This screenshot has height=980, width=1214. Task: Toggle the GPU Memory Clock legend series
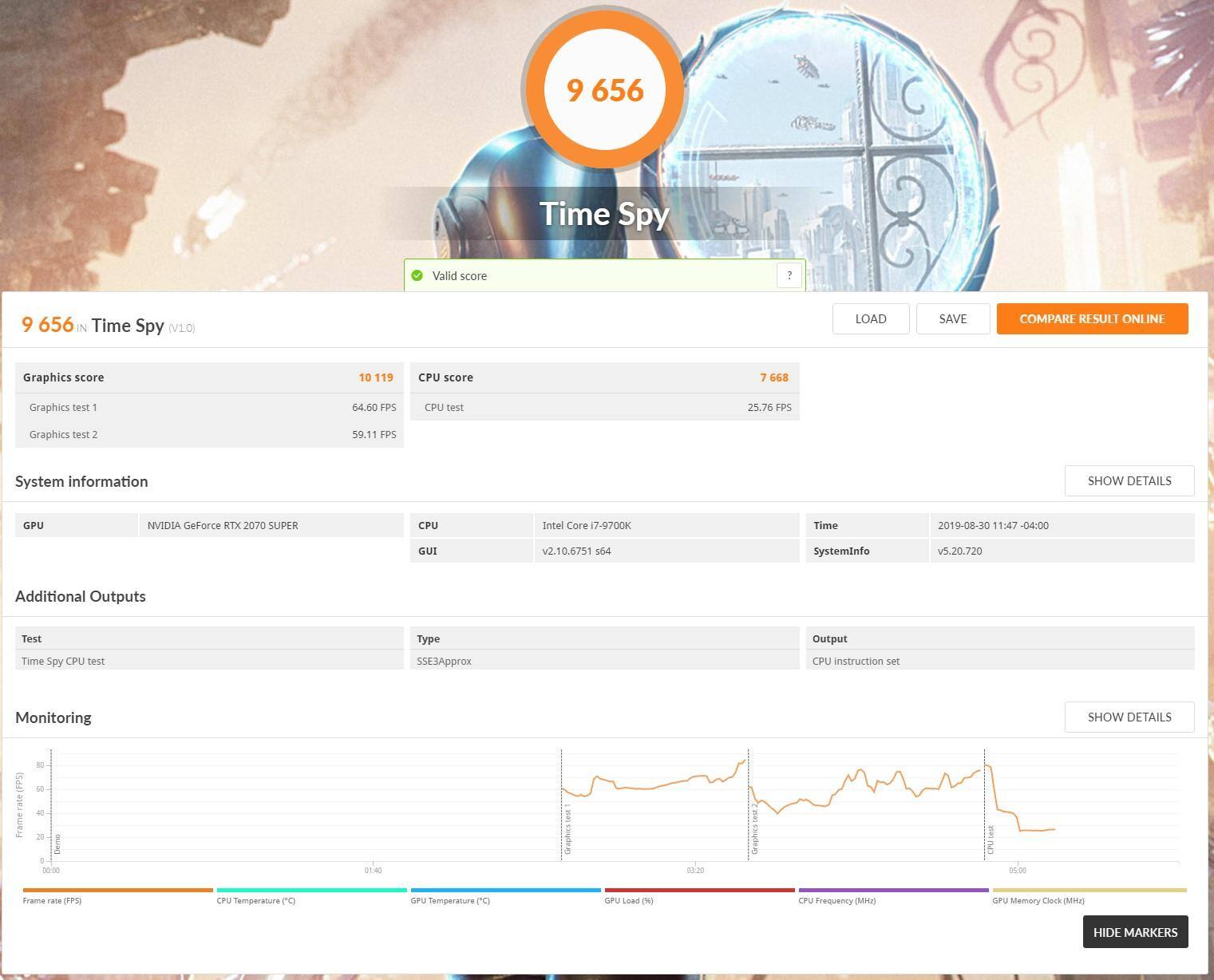pyautogui.click(x=1038, y=900)
